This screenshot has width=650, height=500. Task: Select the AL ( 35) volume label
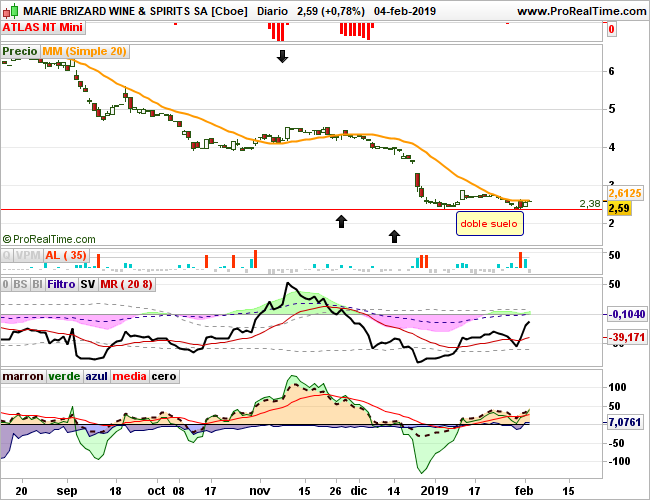coord(66,255)
